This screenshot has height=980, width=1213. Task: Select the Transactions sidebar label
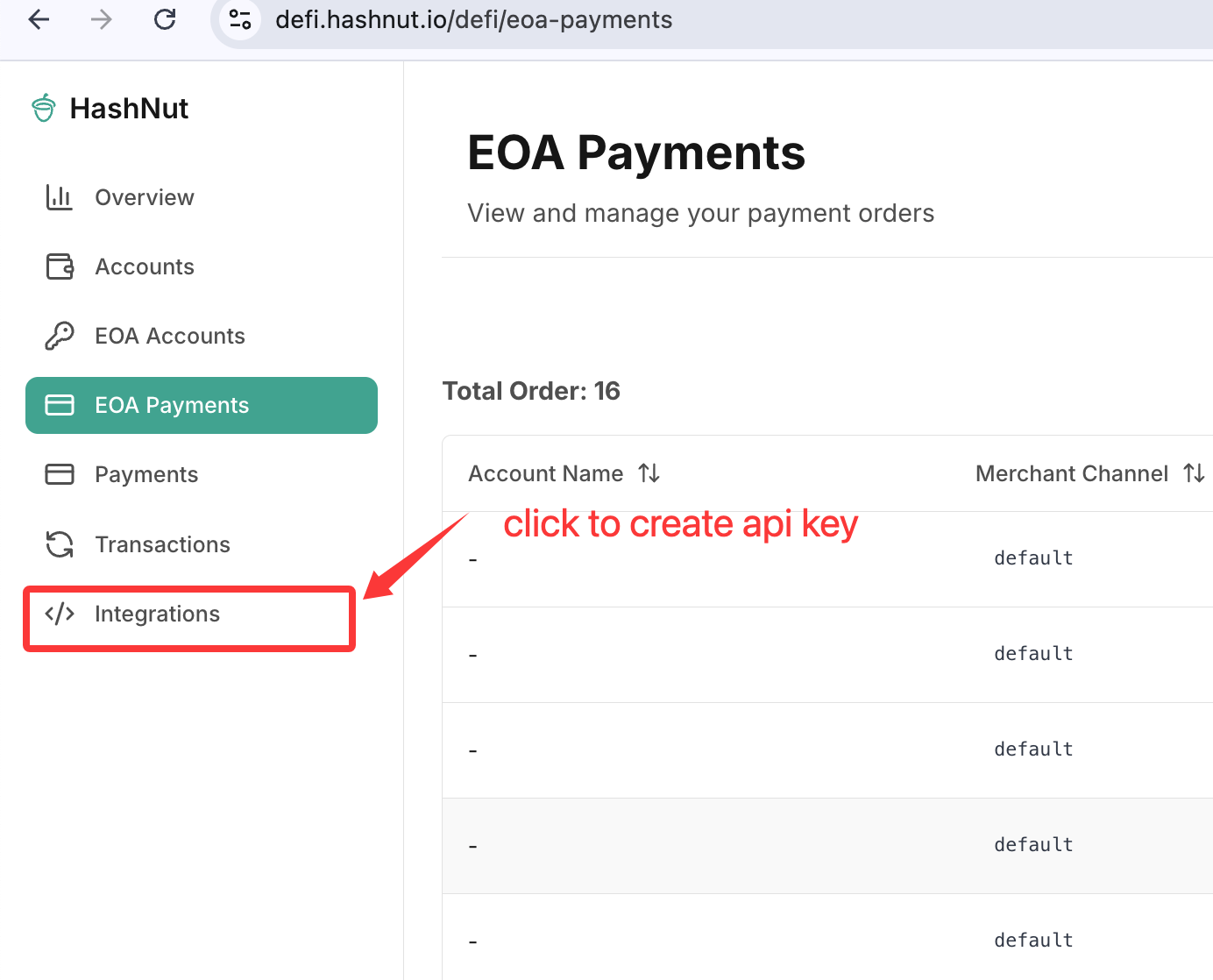click(163, 544)
